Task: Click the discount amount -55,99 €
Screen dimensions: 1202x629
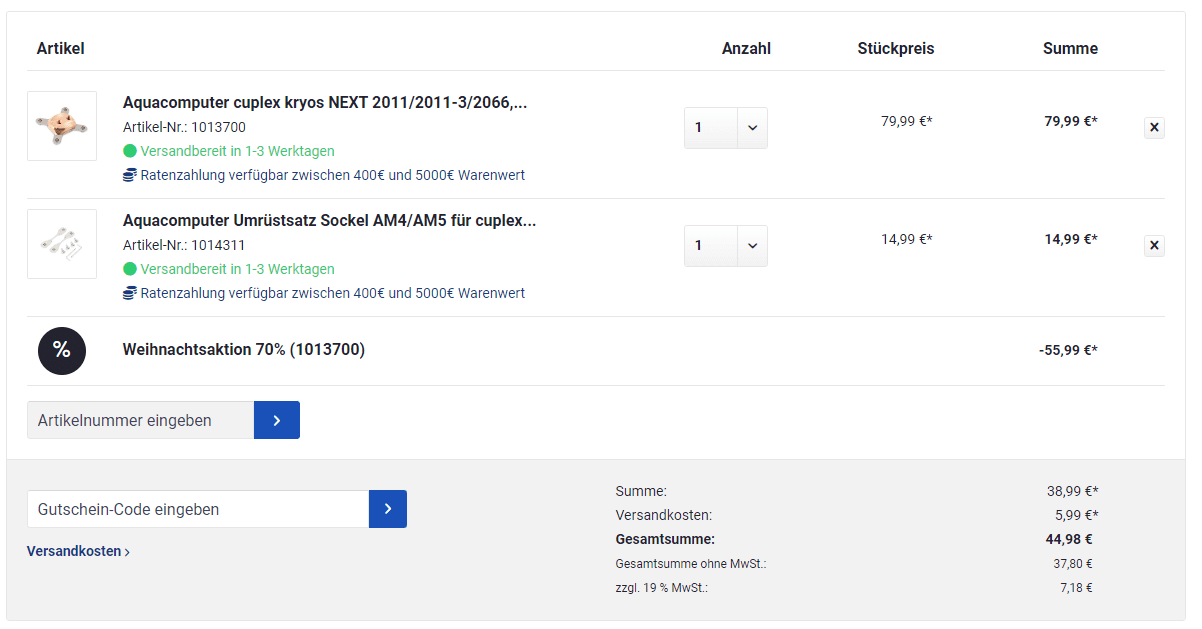Action: click(x=1068, y=350)
